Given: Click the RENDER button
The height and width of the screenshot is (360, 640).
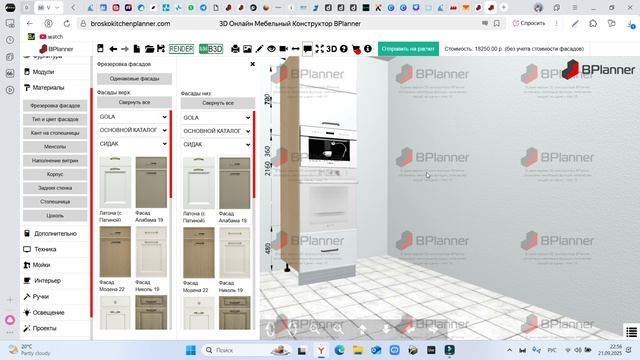Looking at the screenshot, I should [181, 49].
